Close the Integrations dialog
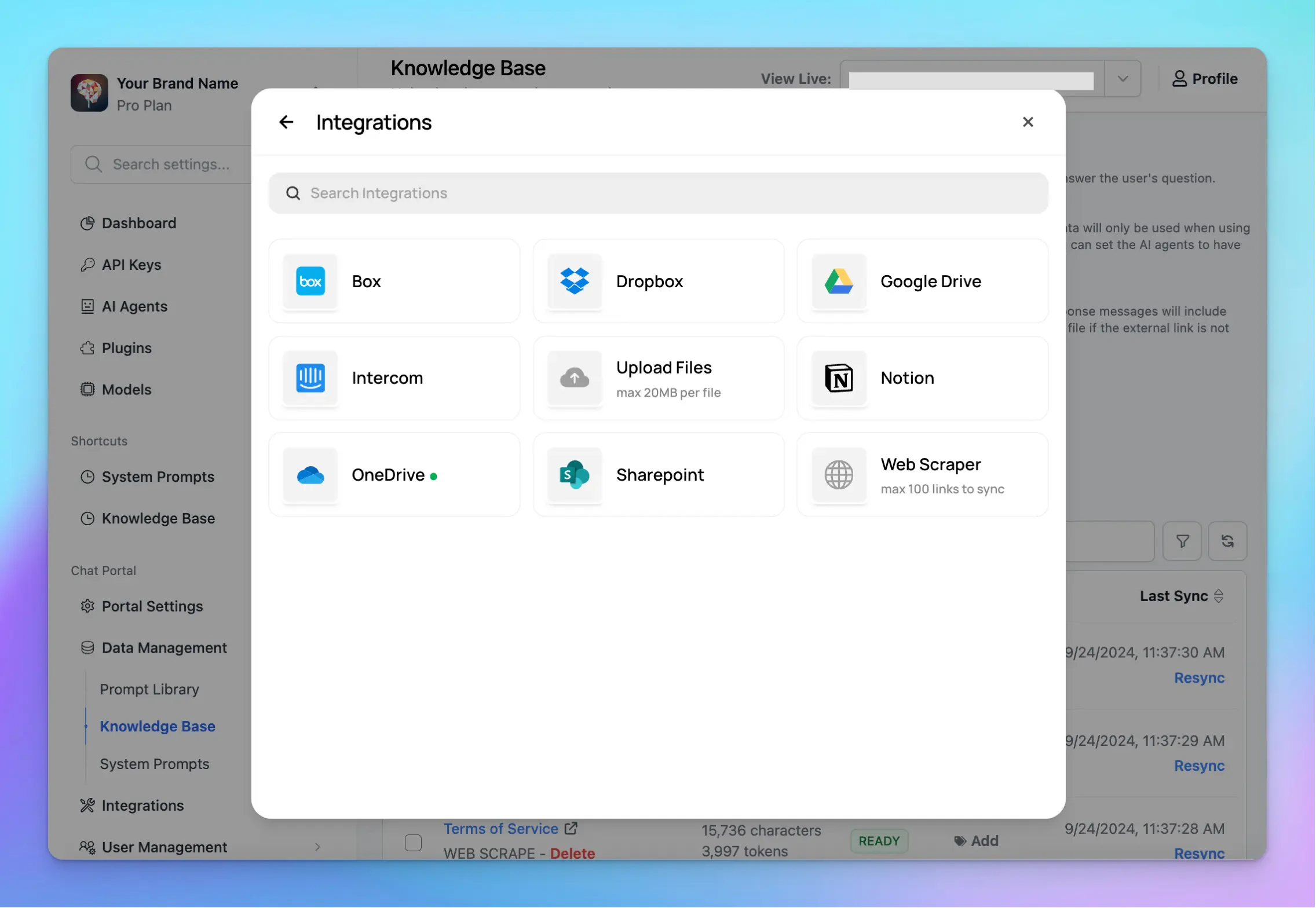This screenshot has width=1316, height=908. click(1028, 122)
